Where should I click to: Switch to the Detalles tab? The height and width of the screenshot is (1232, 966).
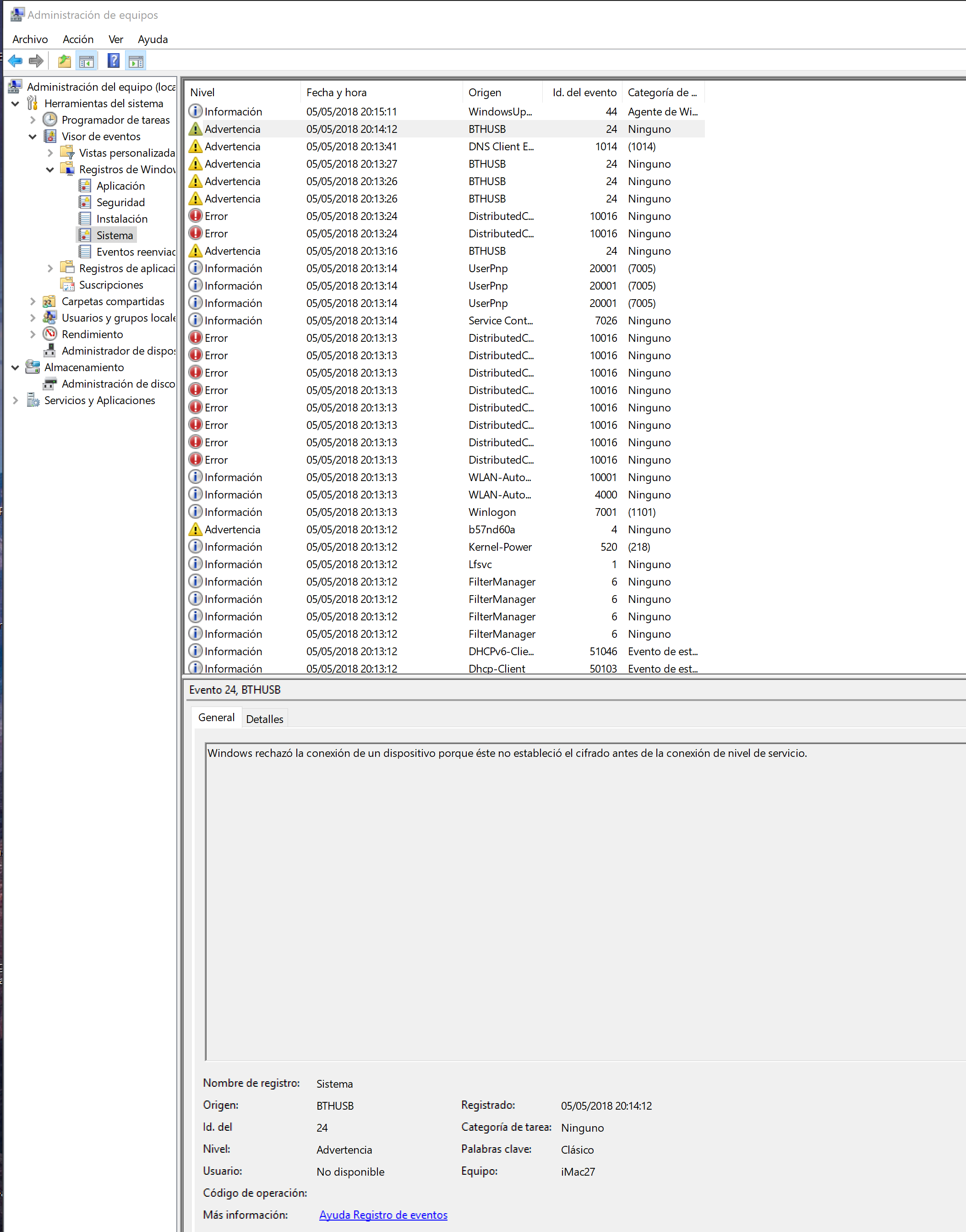[x=264, y=719]
